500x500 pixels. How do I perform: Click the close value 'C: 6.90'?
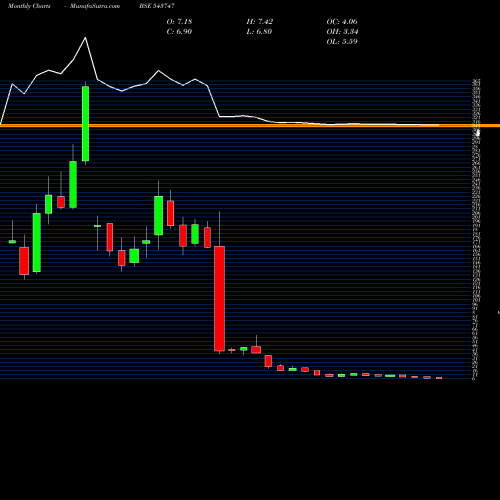179,31
